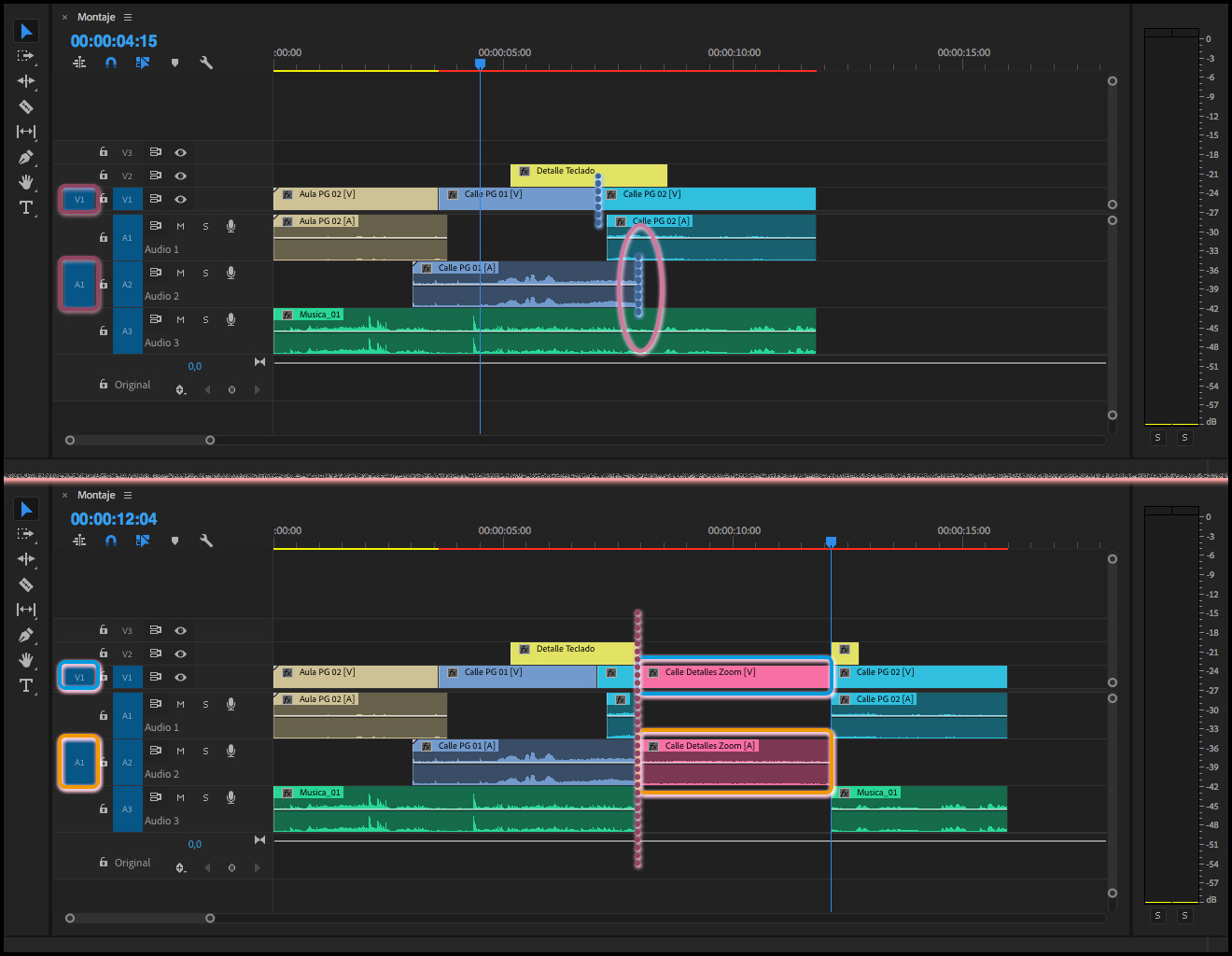Select the Detalle Teclado clip in the upper timeline
1232x956 pixels.
pos(588,175)
